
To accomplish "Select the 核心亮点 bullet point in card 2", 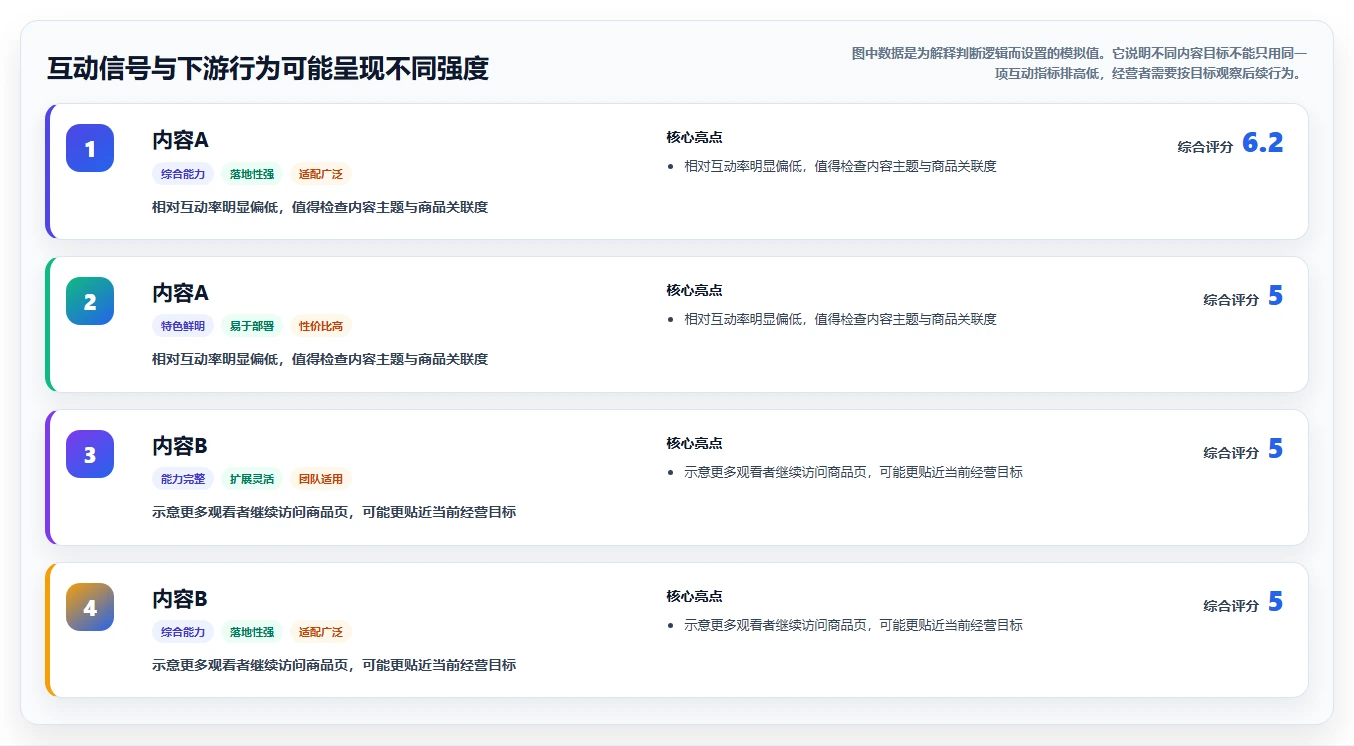I will coord(840,319).
